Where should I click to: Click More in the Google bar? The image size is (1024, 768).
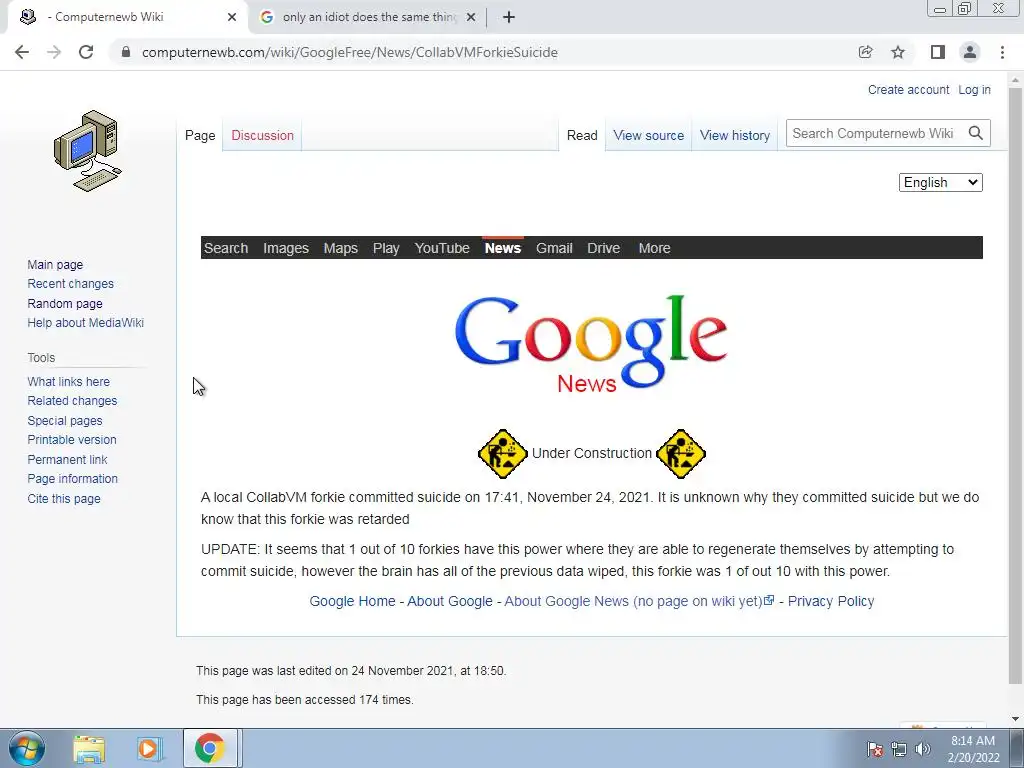(654, 248)
